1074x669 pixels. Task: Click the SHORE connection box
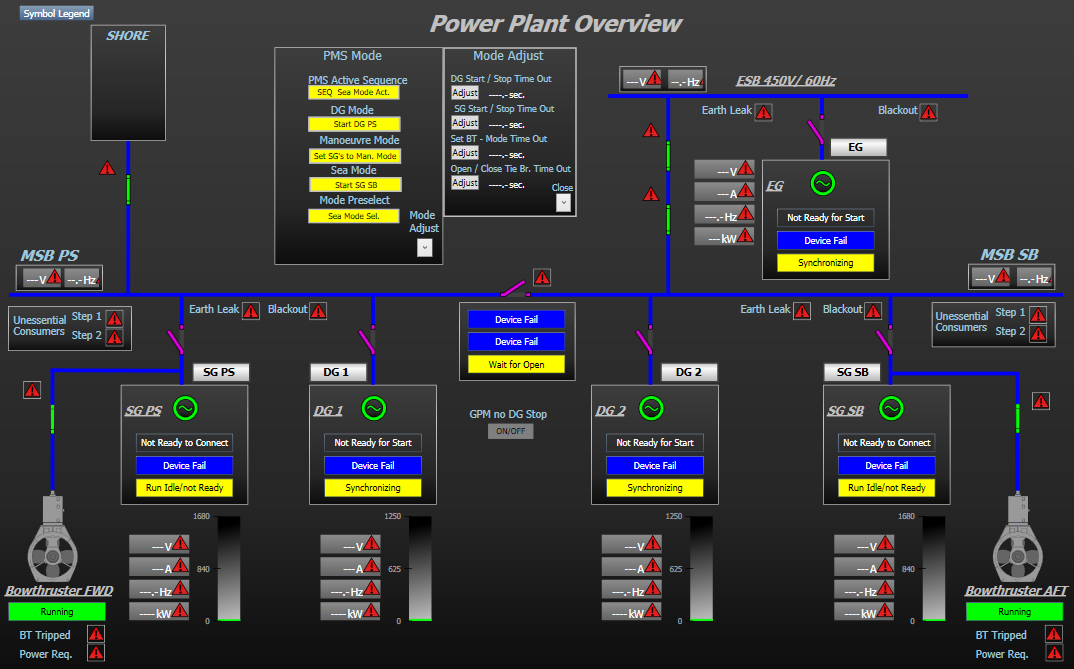click(128, 83)
